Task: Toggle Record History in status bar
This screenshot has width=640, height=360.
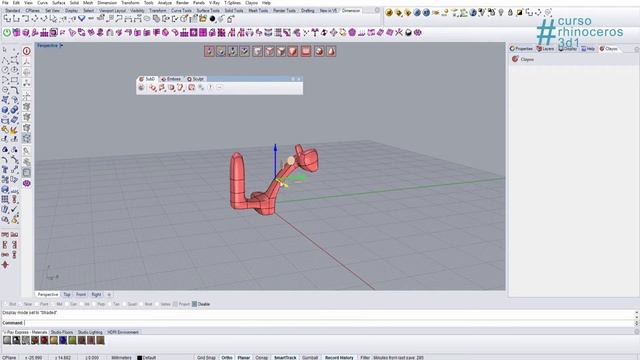Action: [339, 358]
